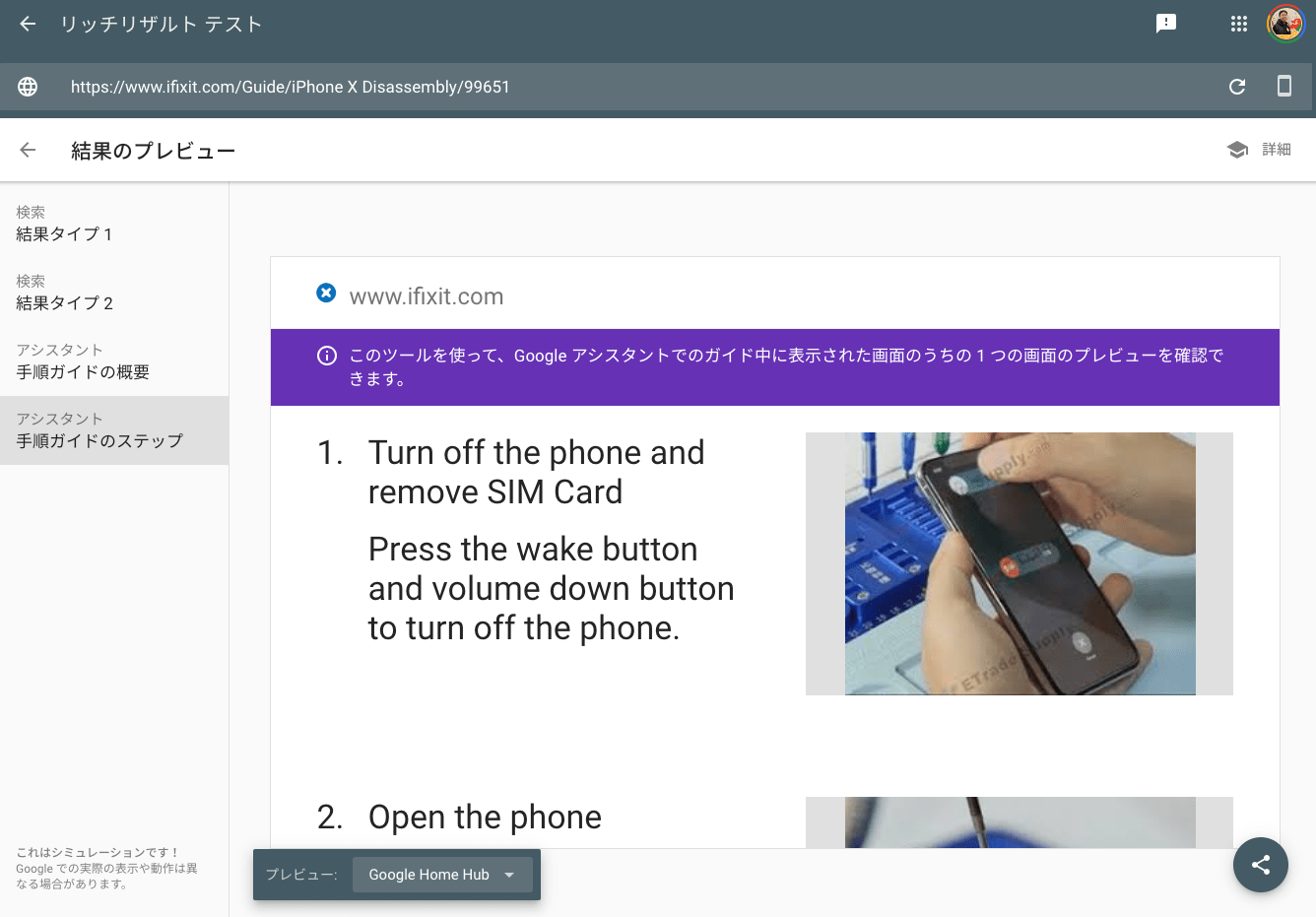
Task: Go back from 結果のプレビュー
Action: pos(28,150)
